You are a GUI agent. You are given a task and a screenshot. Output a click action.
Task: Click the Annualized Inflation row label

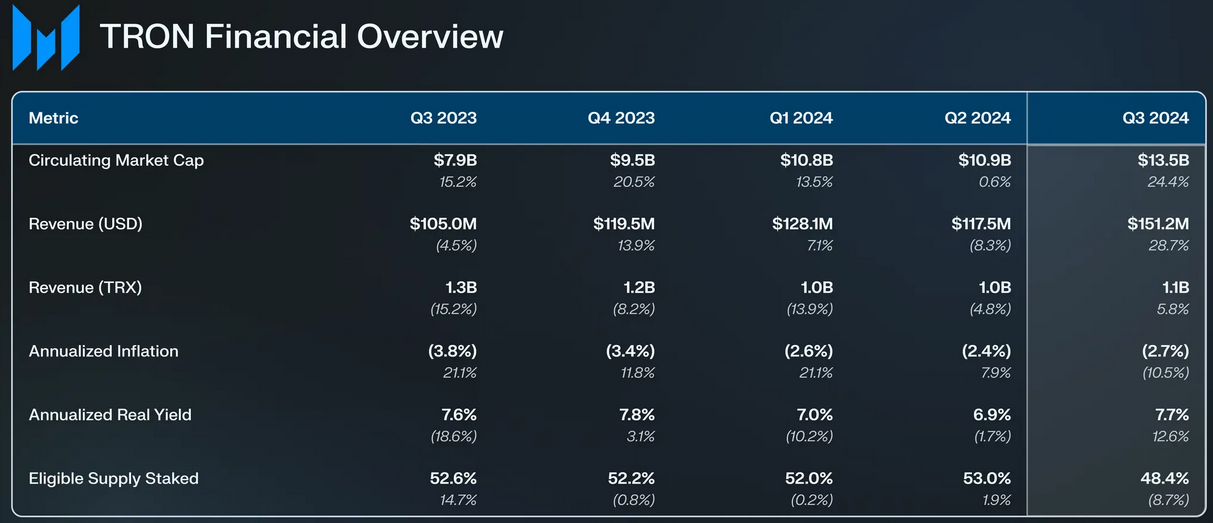pos(103,351)
